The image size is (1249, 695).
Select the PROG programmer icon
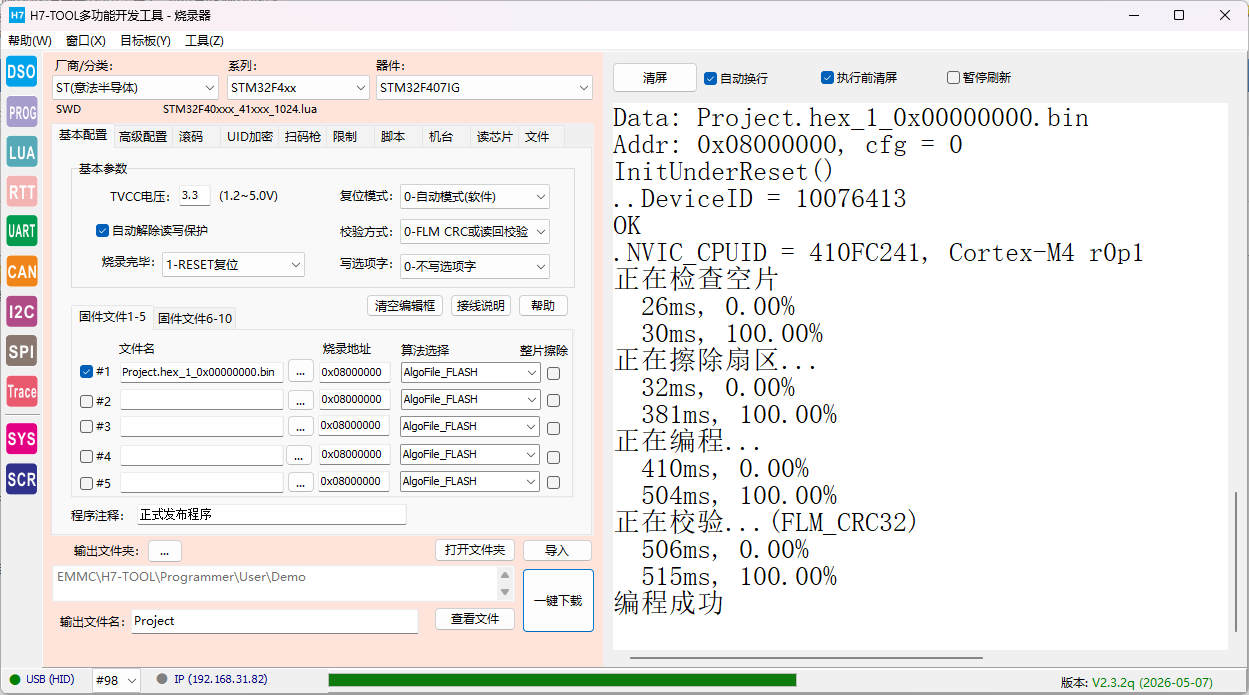(22, 113)
